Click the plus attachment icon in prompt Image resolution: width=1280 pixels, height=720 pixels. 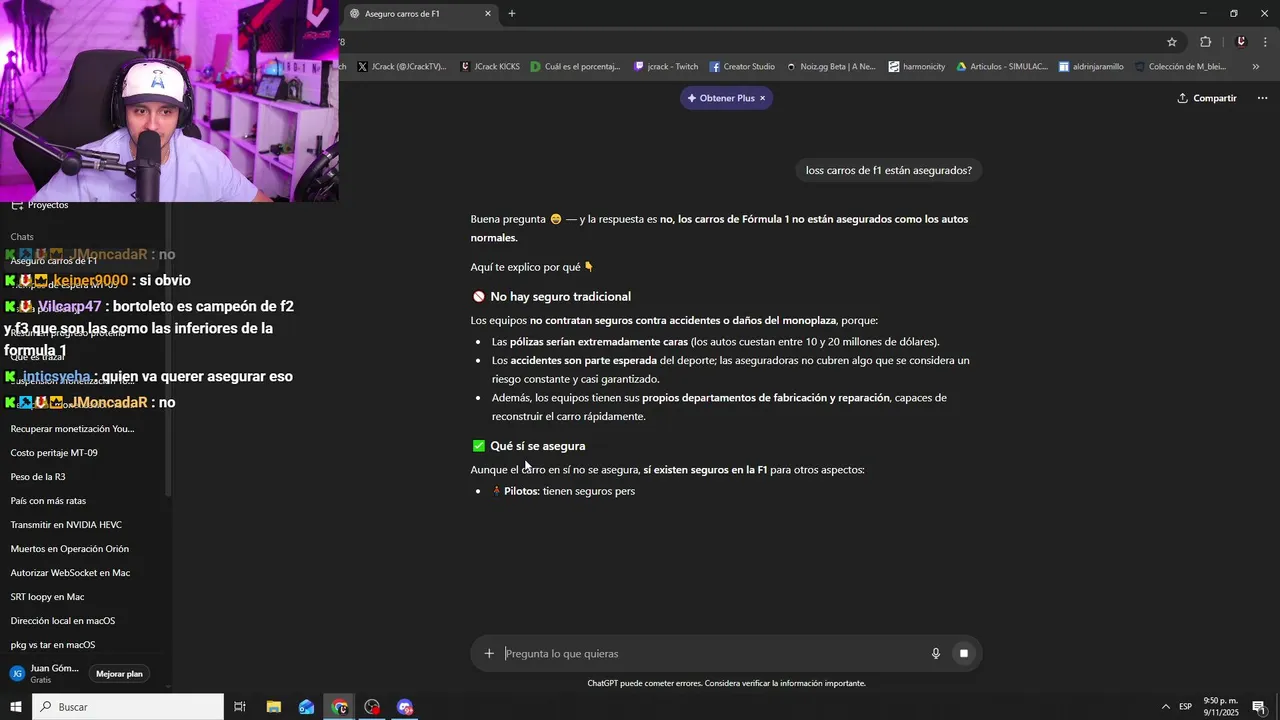[x=489, y=654]
